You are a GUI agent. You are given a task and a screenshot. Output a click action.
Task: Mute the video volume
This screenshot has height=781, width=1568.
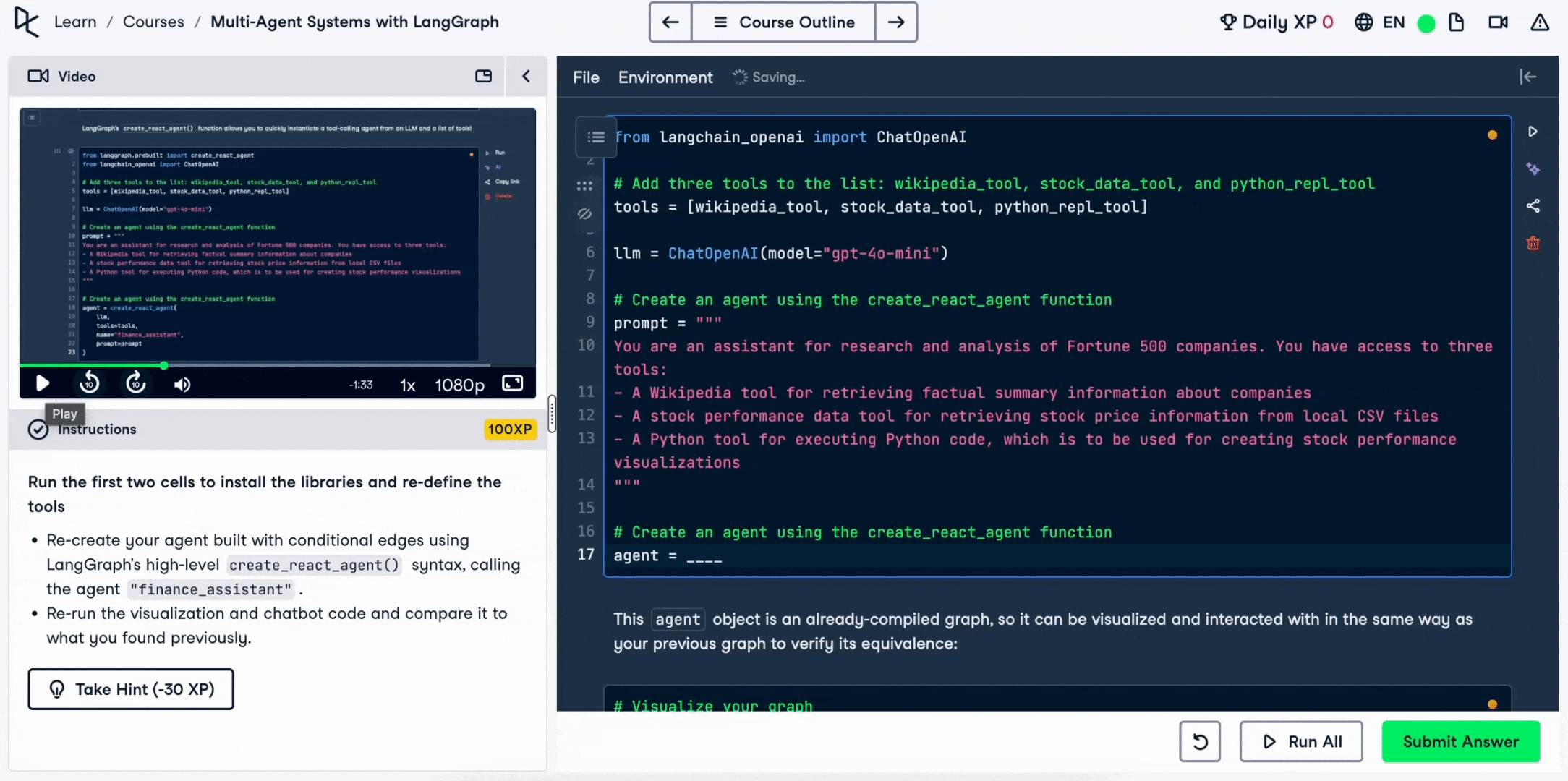coord(182,385)
